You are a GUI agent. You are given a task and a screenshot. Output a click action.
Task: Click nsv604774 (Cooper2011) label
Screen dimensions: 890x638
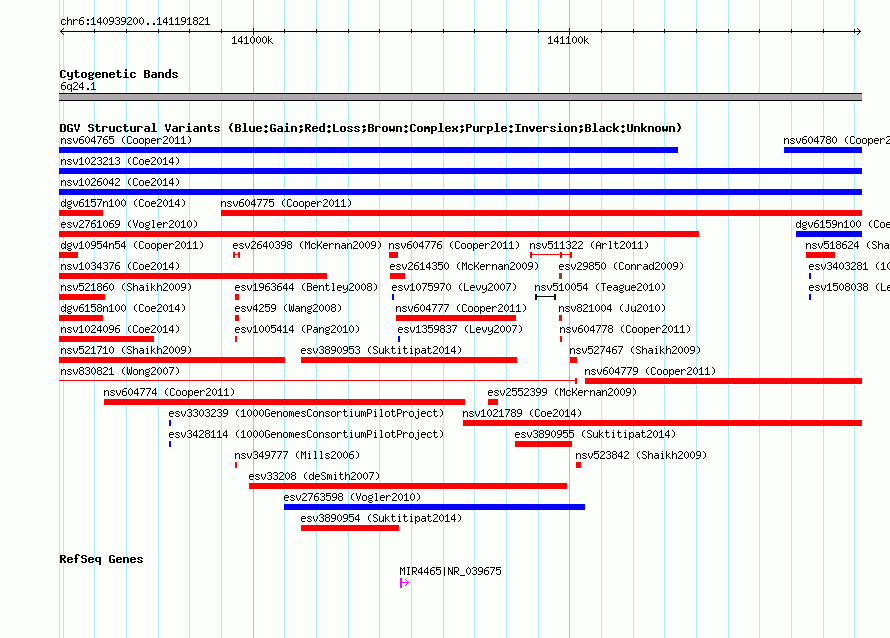[169, 392]
